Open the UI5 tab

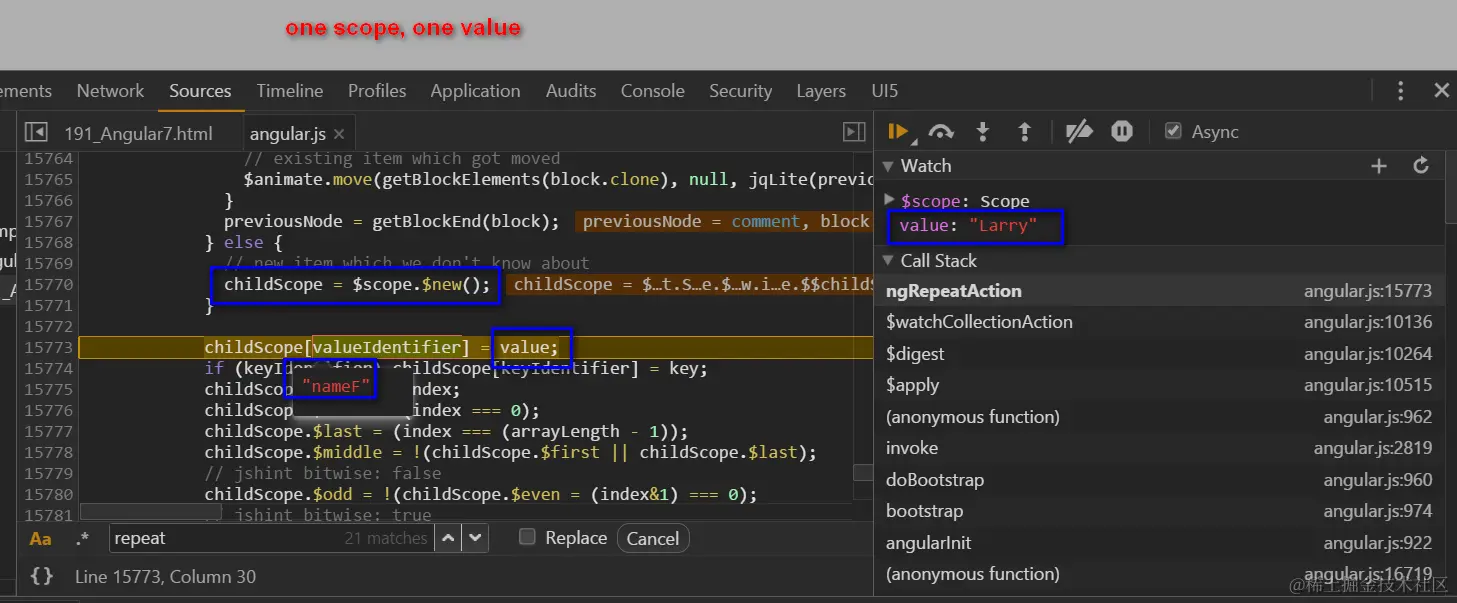(x=885, y=90)
